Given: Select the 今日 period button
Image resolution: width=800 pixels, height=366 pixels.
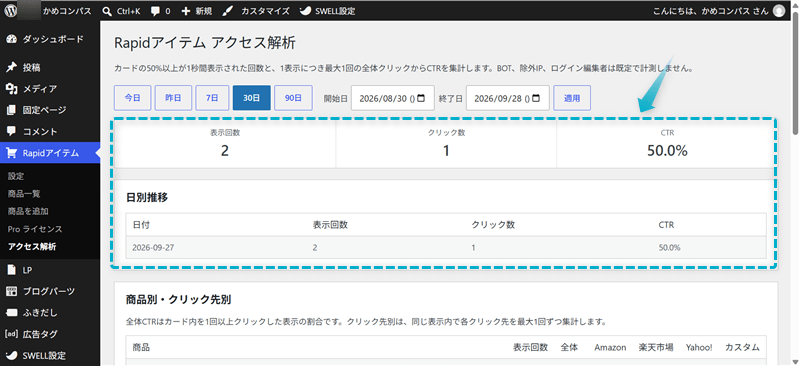Looking at the screenshot, I should pos(133,98).
